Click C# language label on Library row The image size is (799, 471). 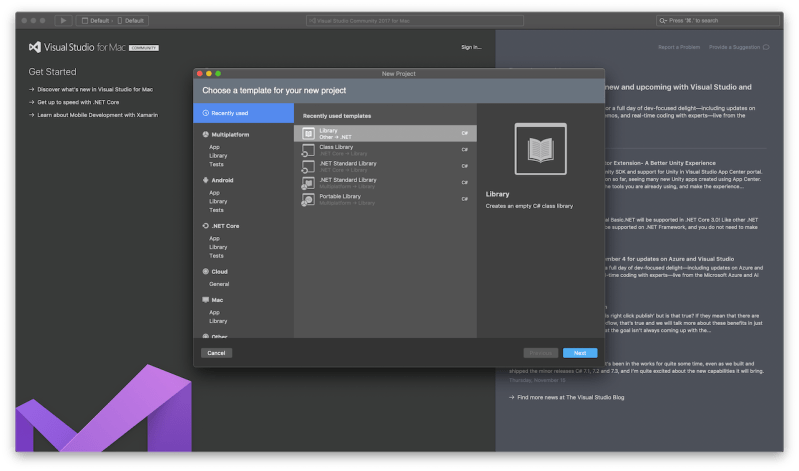[465, 133]
